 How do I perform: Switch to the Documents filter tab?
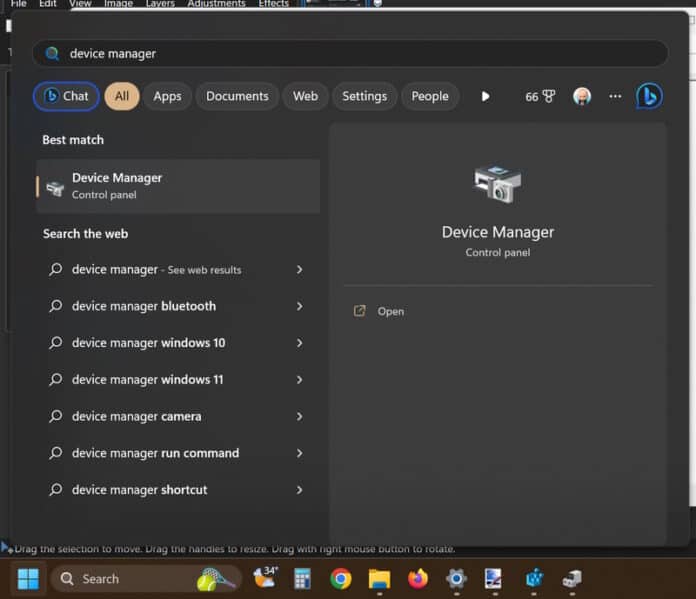(x=237, y=96)
